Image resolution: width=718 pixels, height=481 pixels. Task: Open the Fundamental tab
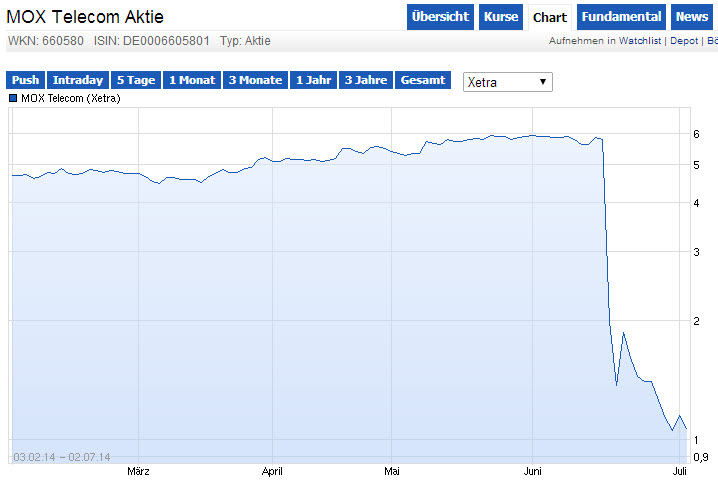tap(621, 17)
